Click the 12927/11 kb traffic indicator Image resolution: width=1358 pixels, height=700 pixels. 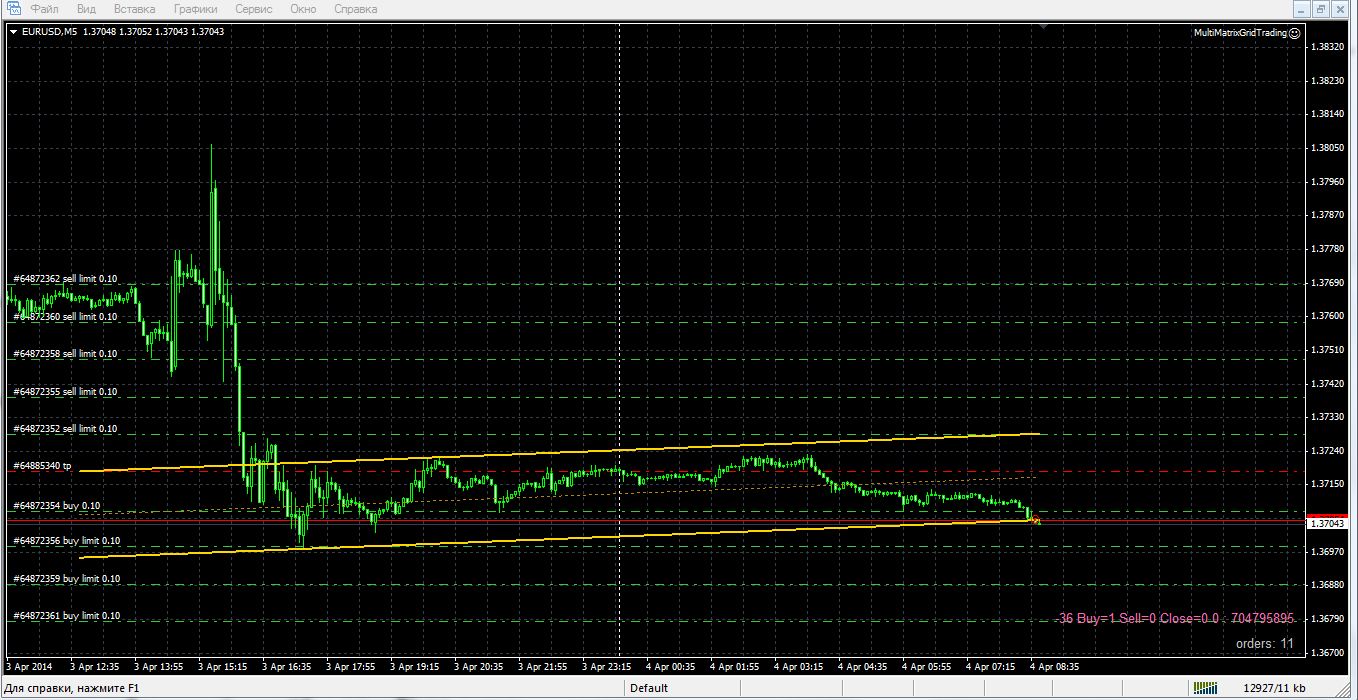point(1273,688)
